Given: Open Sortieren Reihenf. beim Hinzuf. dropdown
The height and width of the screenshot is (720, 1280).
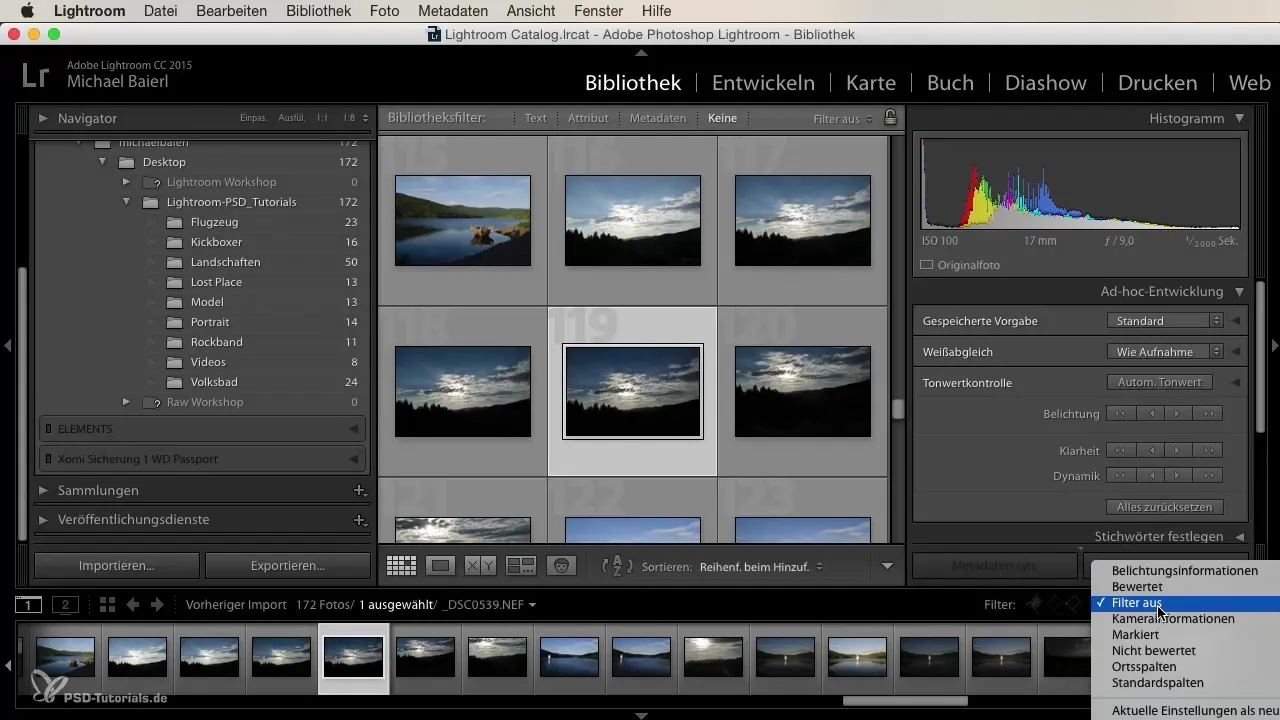Looking at the screenshot, I should coord(761,566).
